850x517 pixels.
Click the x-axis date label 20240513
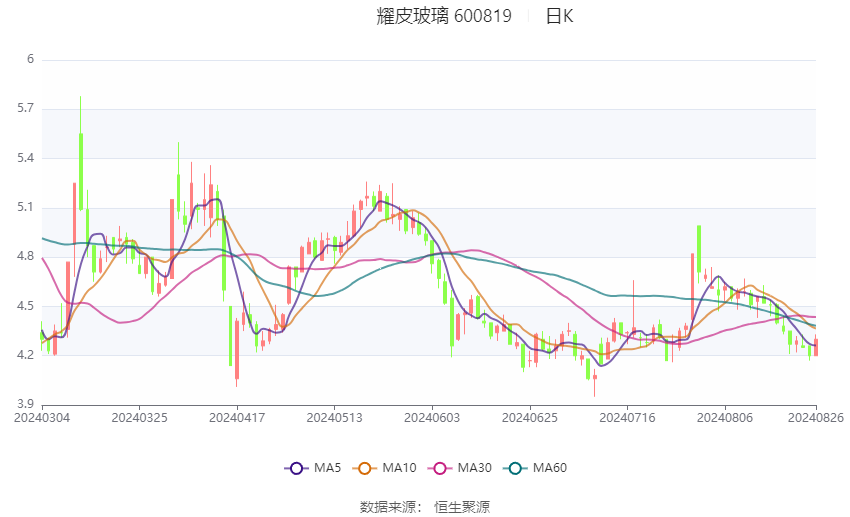pyautogui.click(x=334, y=418)
